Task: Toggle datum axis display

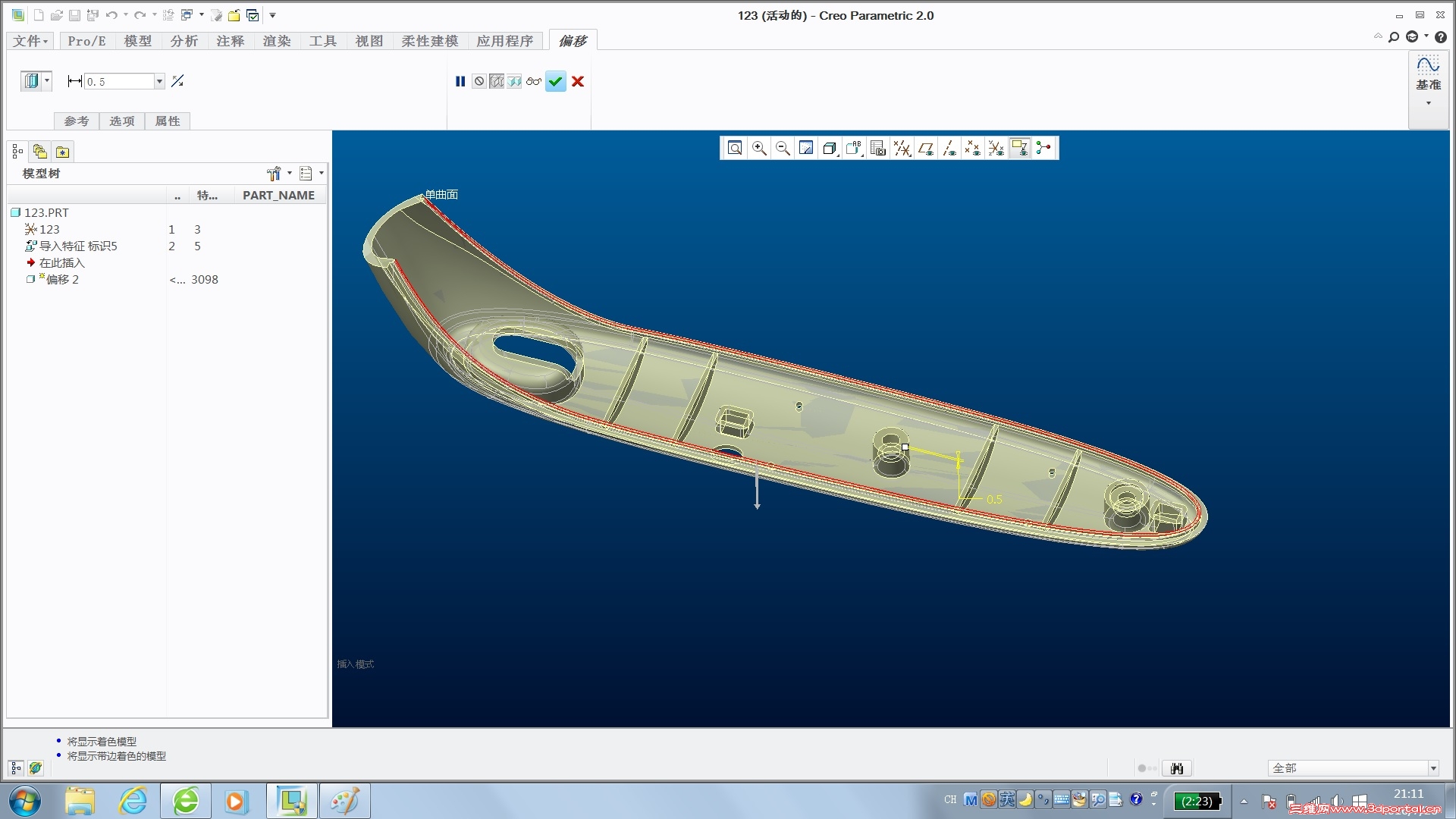Action: click(949, 149)
